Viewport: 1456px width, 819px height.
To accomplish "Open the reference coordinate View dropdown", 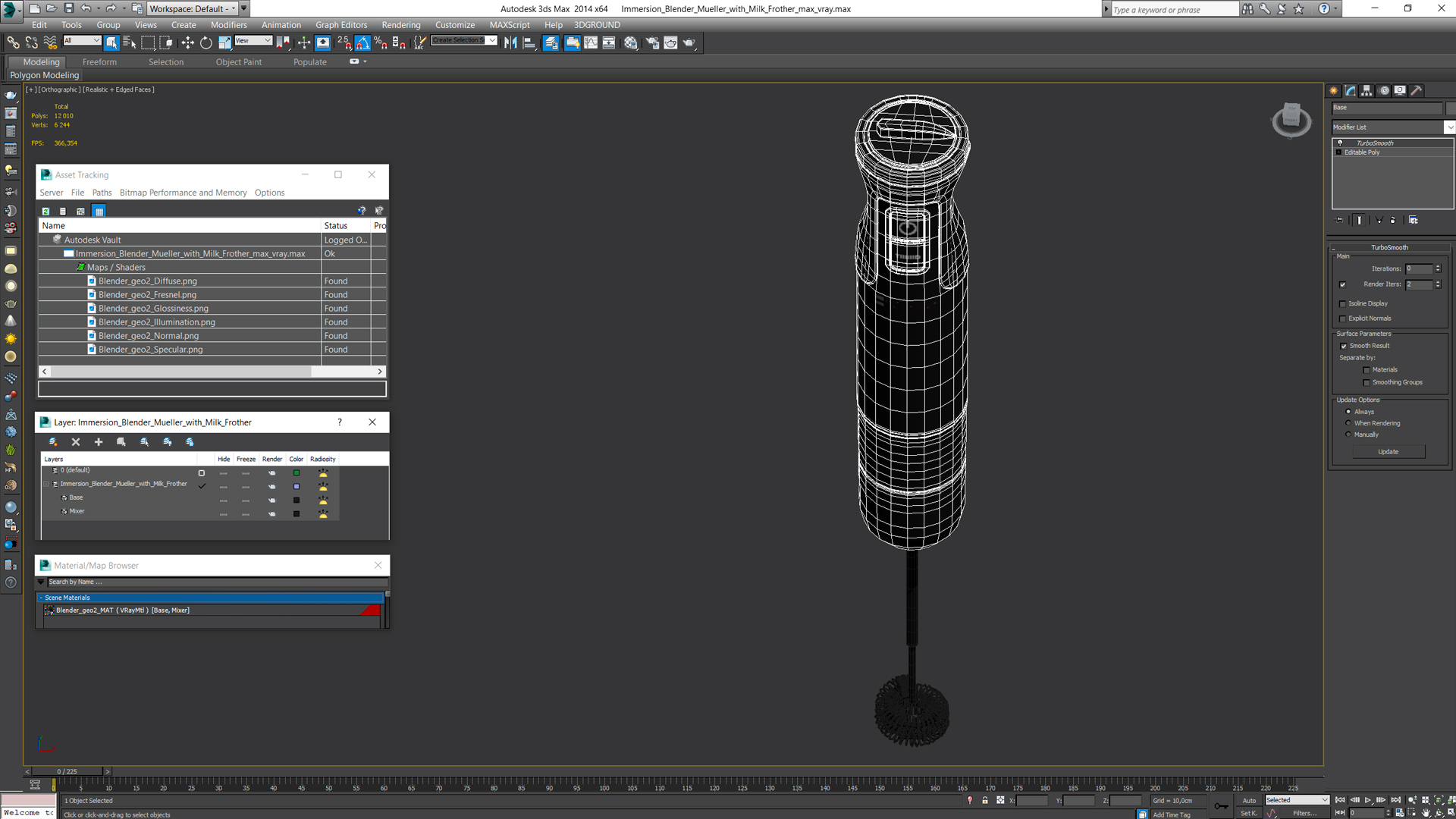I will pyautogui.click(x=253, y=41).
